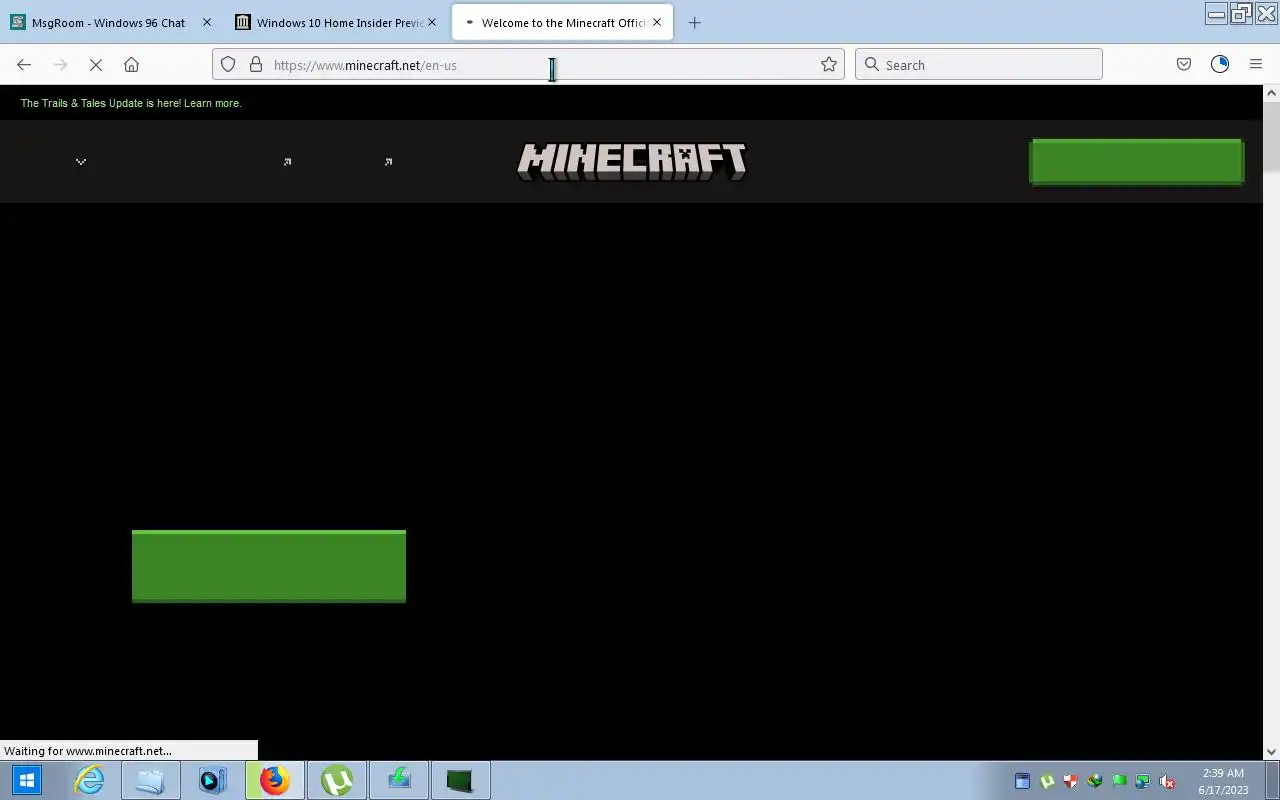Screen dimensions: 1280x800
Task: Click the vertical scrollbar thumb
Action: pos(1271,136)
